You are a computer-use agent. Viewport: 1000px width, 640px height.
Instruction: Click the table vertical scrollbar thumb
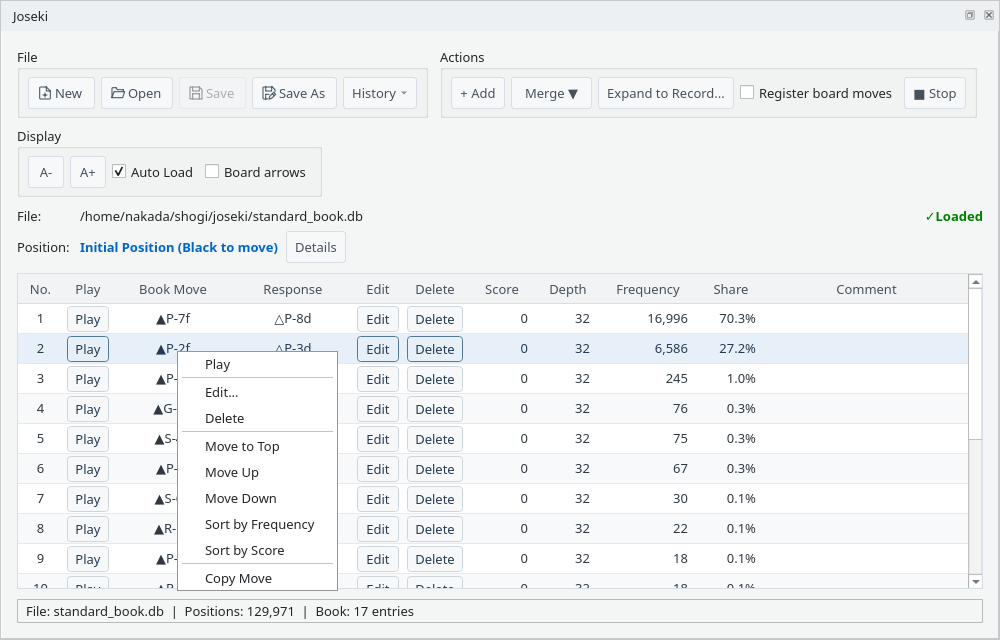pyautogui.click(x=975, y=364)
